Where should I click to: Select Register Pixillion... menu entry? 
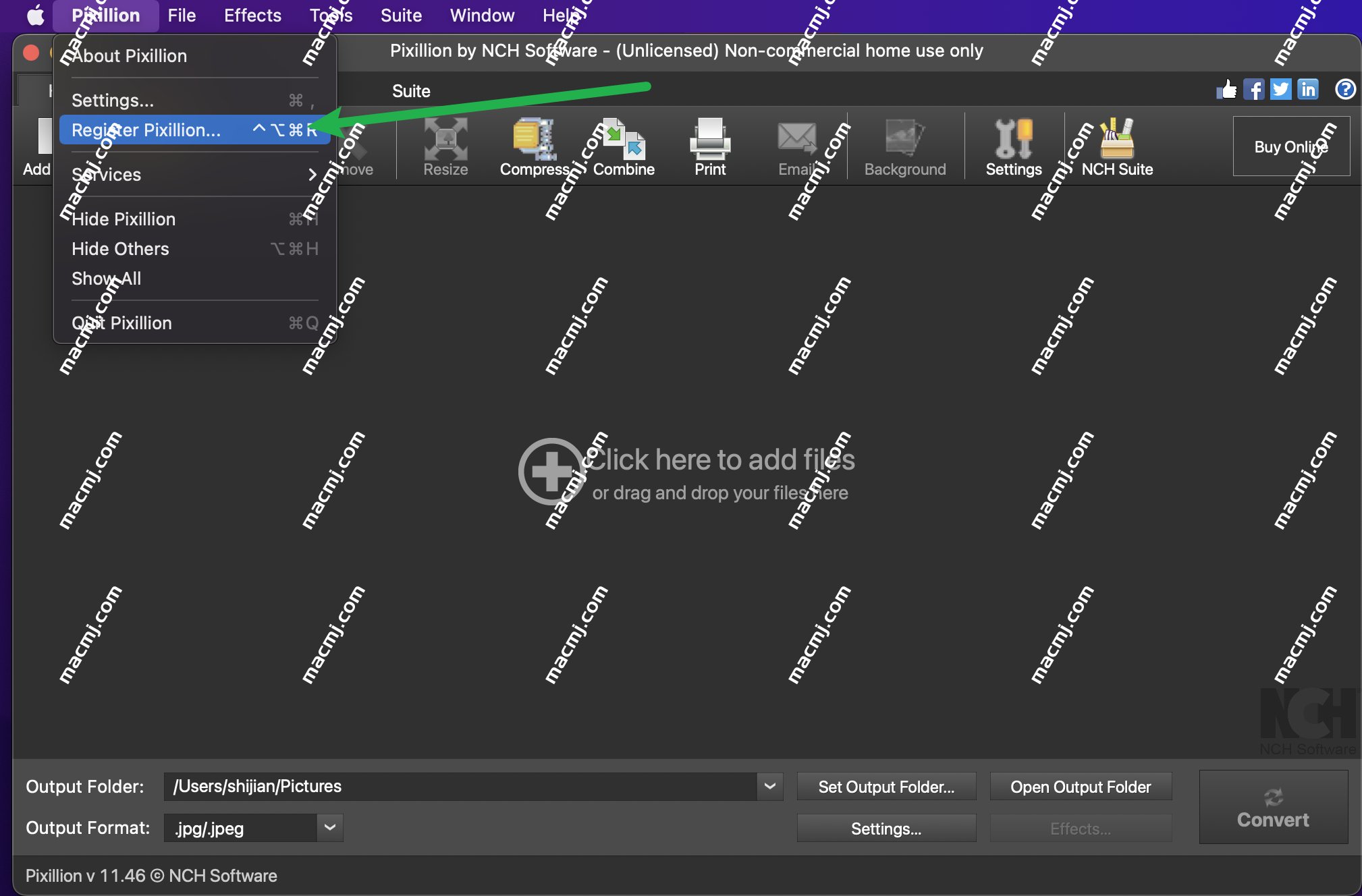[x=194, y=130]
